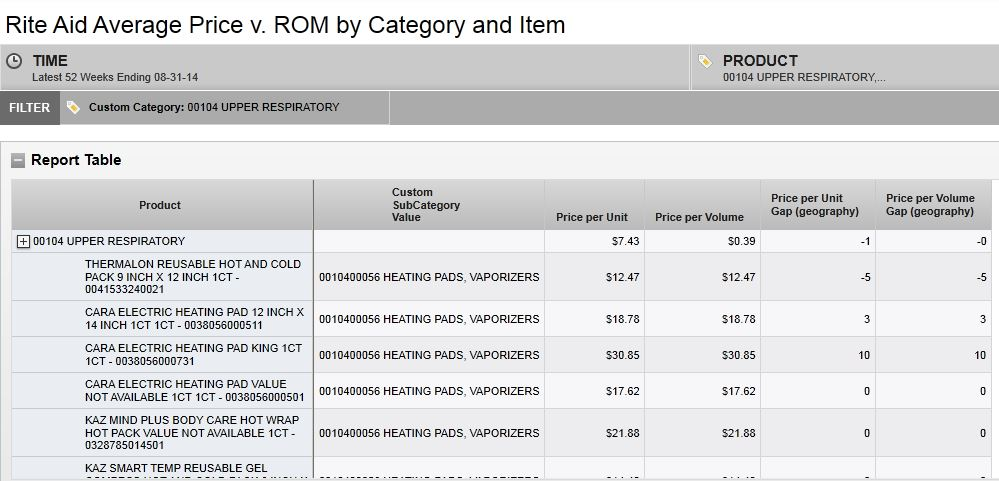Sort by the Product column header

click(160, 205)
